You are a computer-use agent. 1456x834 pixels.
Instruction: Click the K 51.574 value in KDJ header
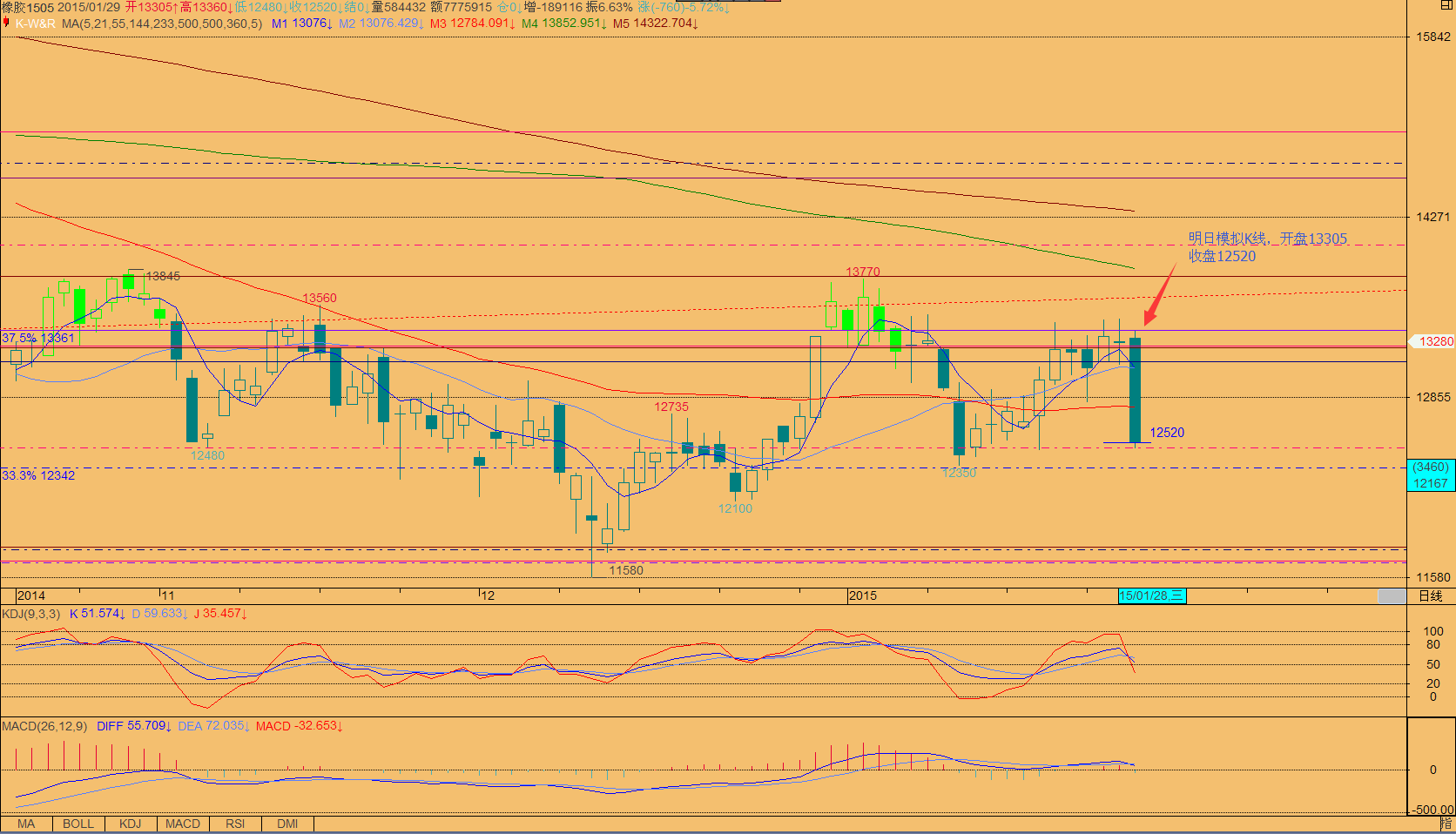[x=98, y=614]
